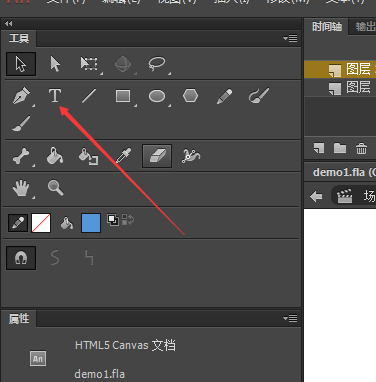
Task: Select the highlighted 图层 layer
Action: click(x=340, y=69)
